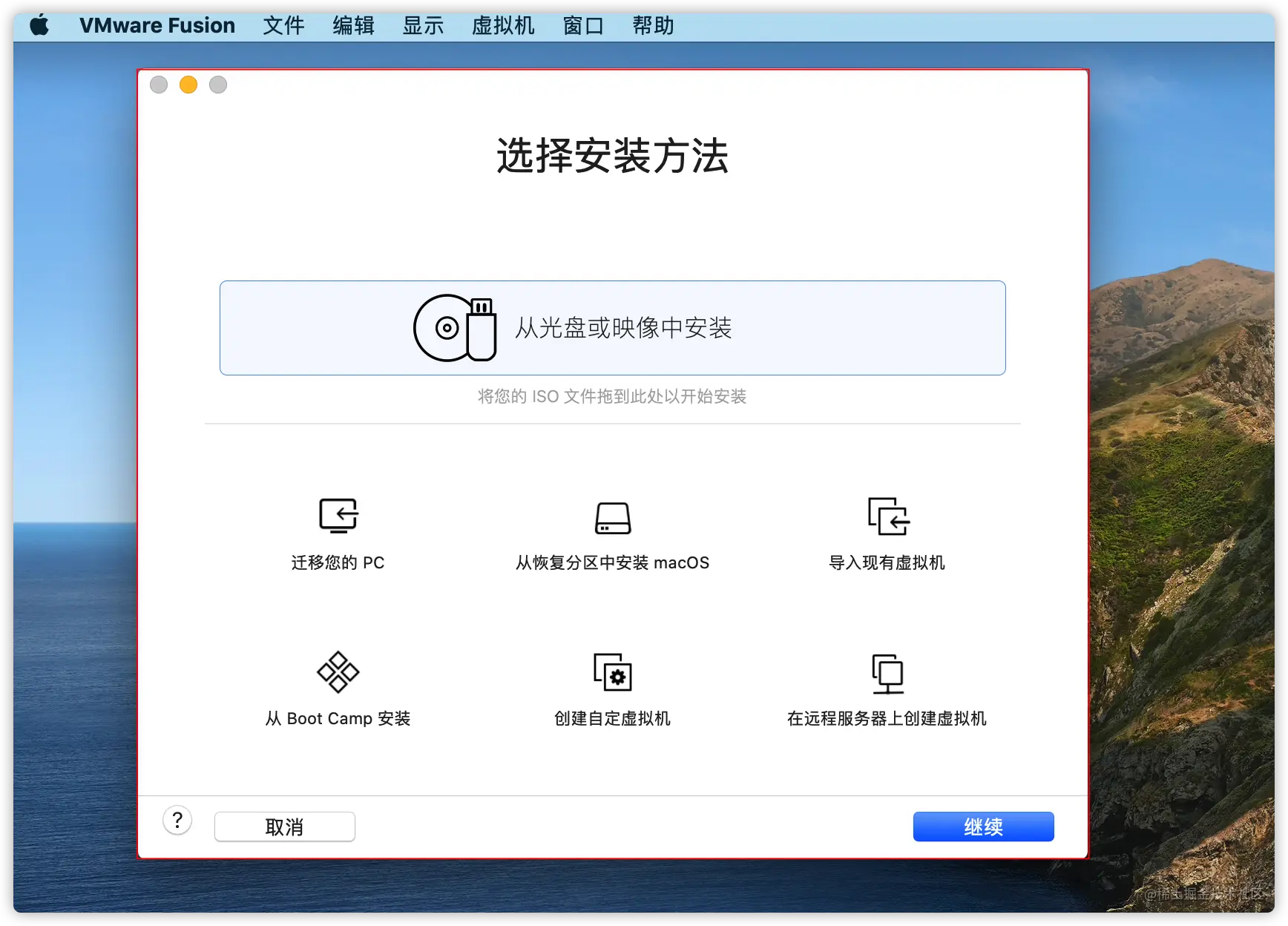Click the disc and USB install icon
The width and height of the screenshot is (1288, 926).
455,328
